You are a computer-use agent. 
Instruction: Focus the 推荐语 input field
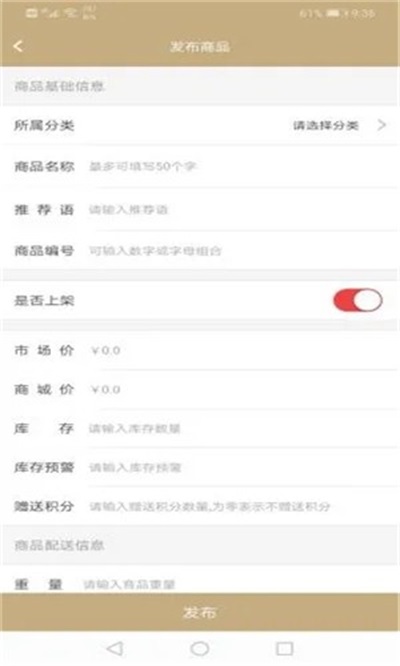(x=242, y=209)
